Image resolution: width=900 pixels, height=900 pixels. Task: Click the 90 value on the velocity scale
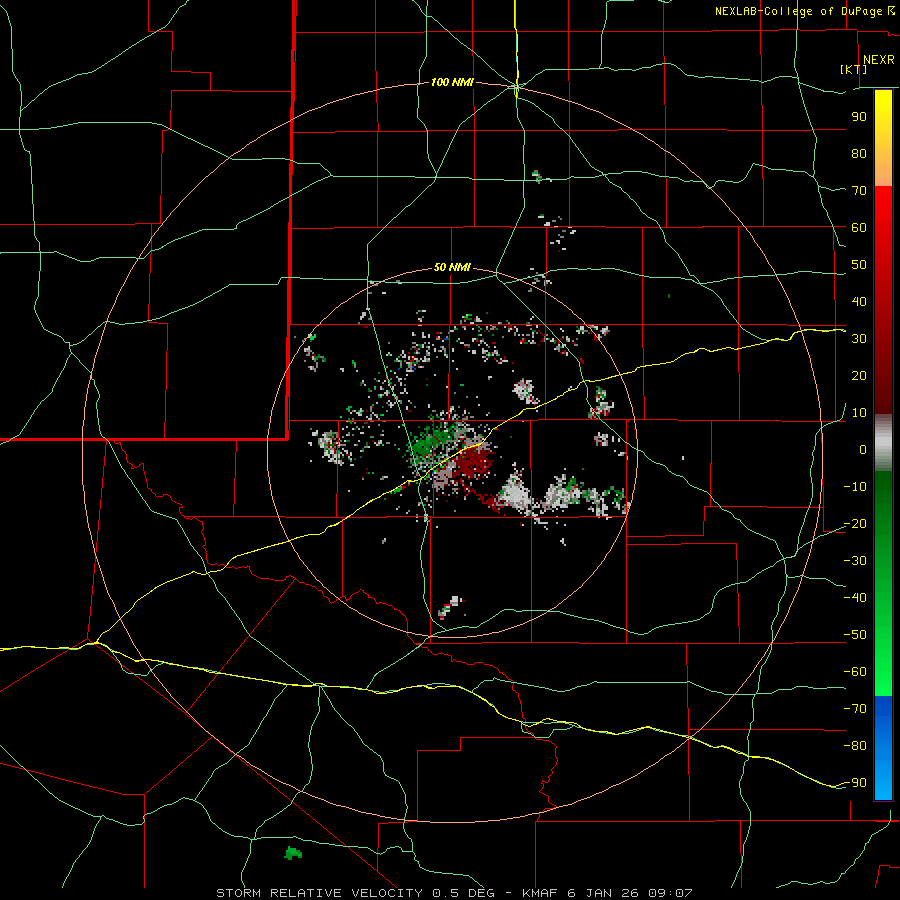pyautogui.click(x=859, y=117)
